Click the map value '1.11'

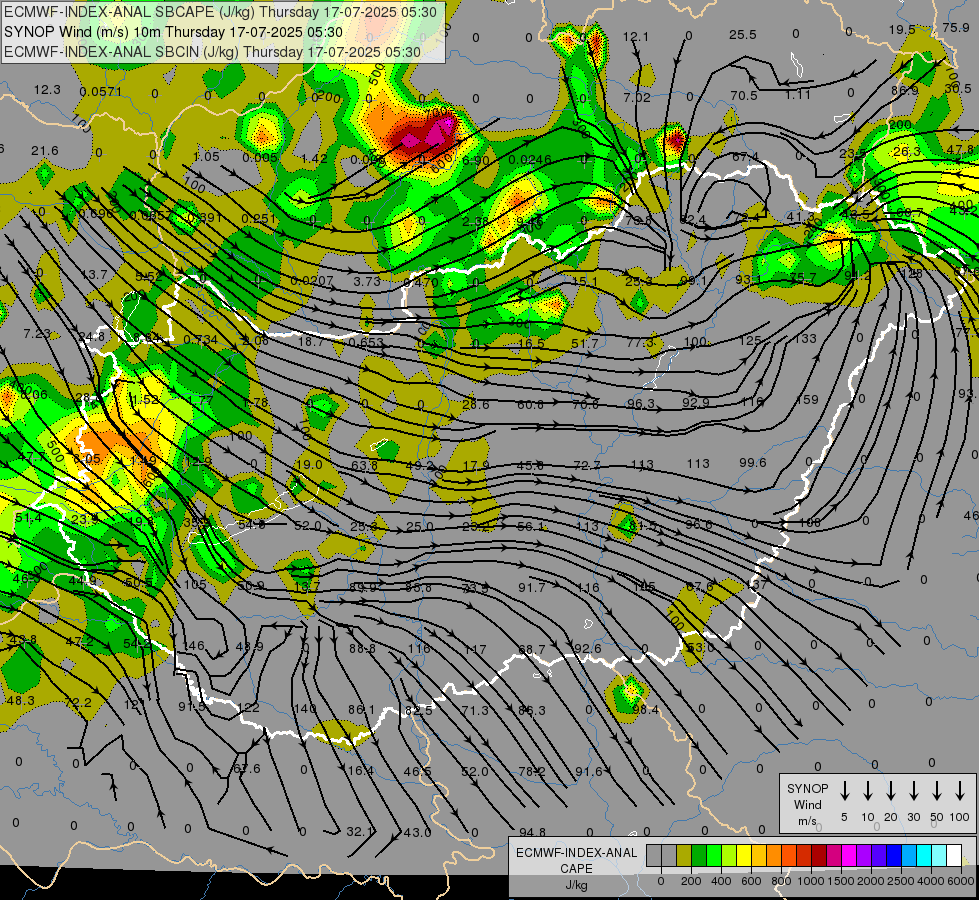[x=797, y=94]
